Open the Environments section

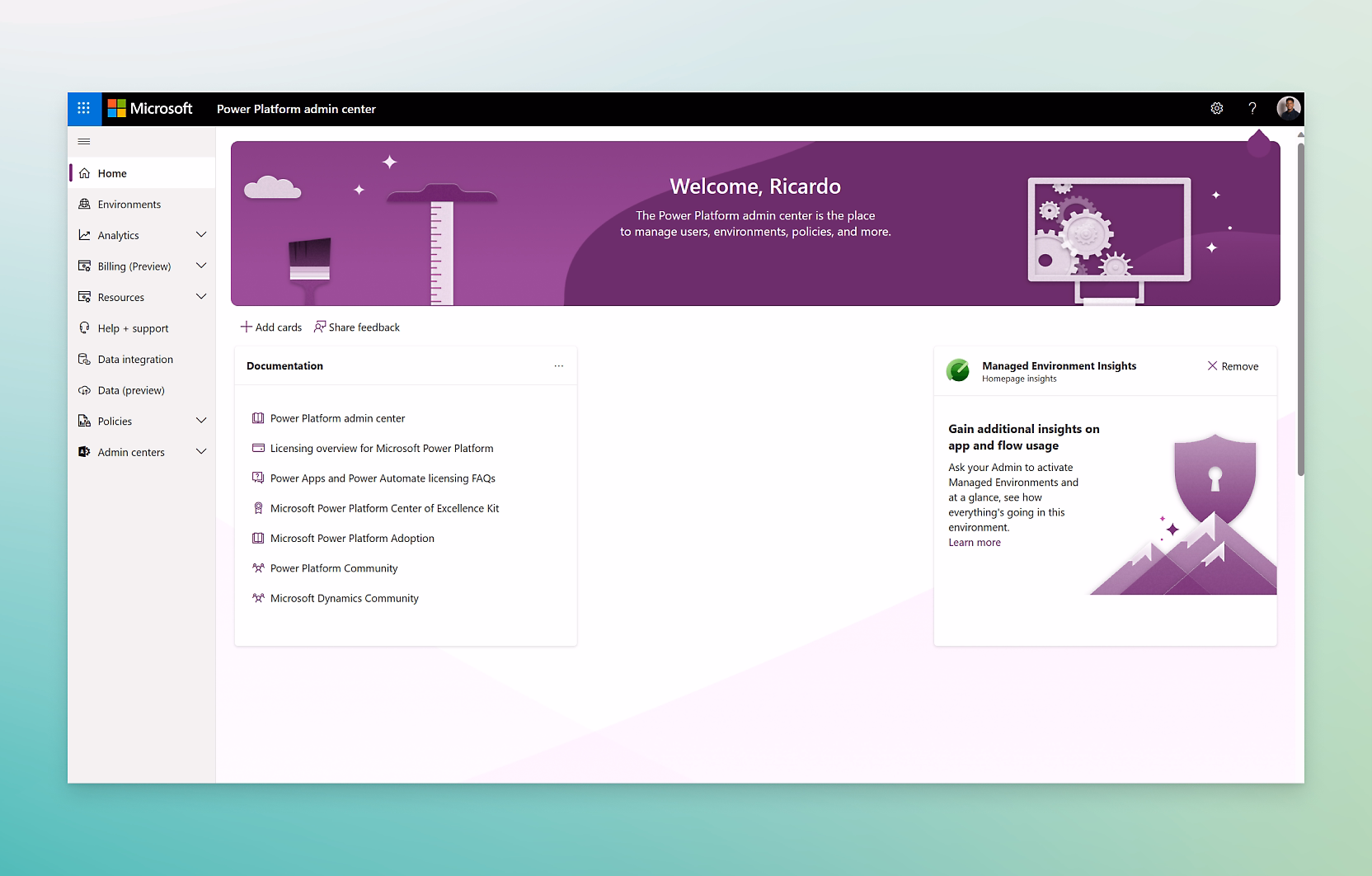tap(129, 204)
